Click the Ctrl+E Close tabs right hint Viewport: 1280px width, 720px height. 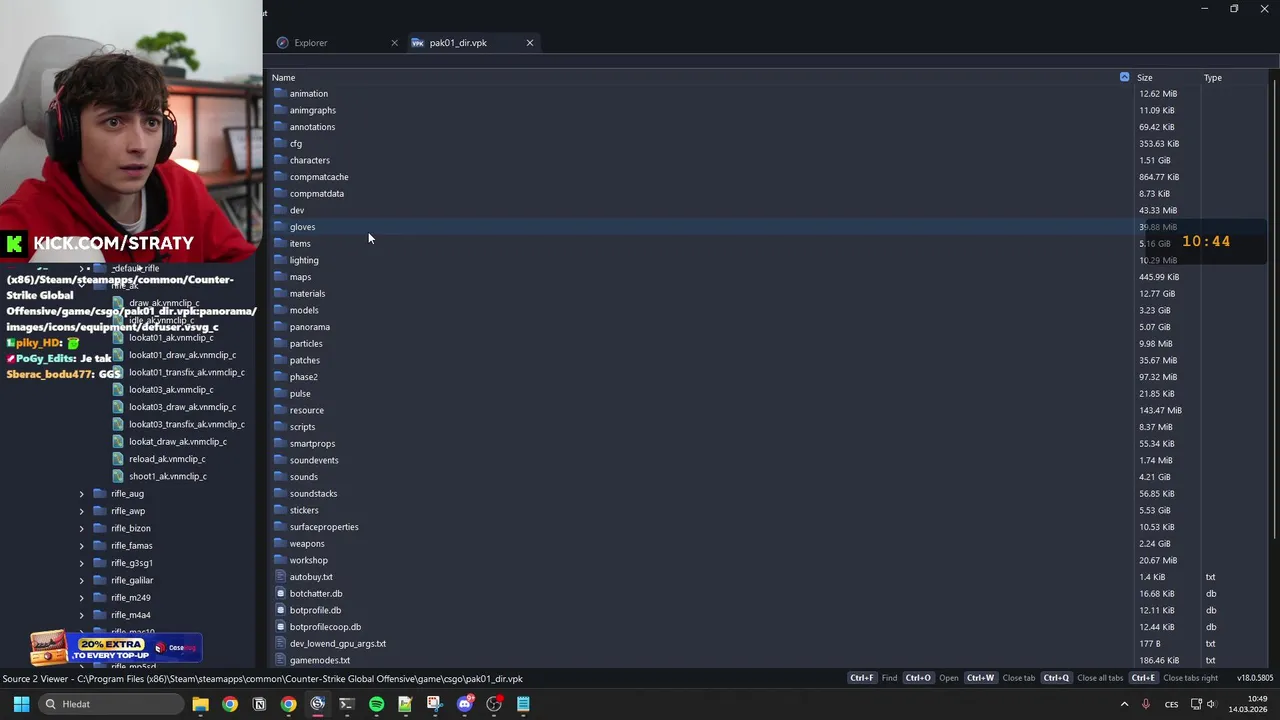click(x=1174, y=678)
